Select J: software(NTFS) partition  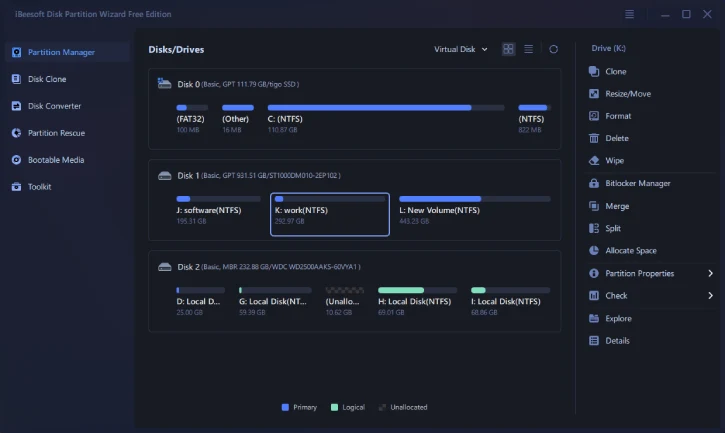(x=218, y=210)
